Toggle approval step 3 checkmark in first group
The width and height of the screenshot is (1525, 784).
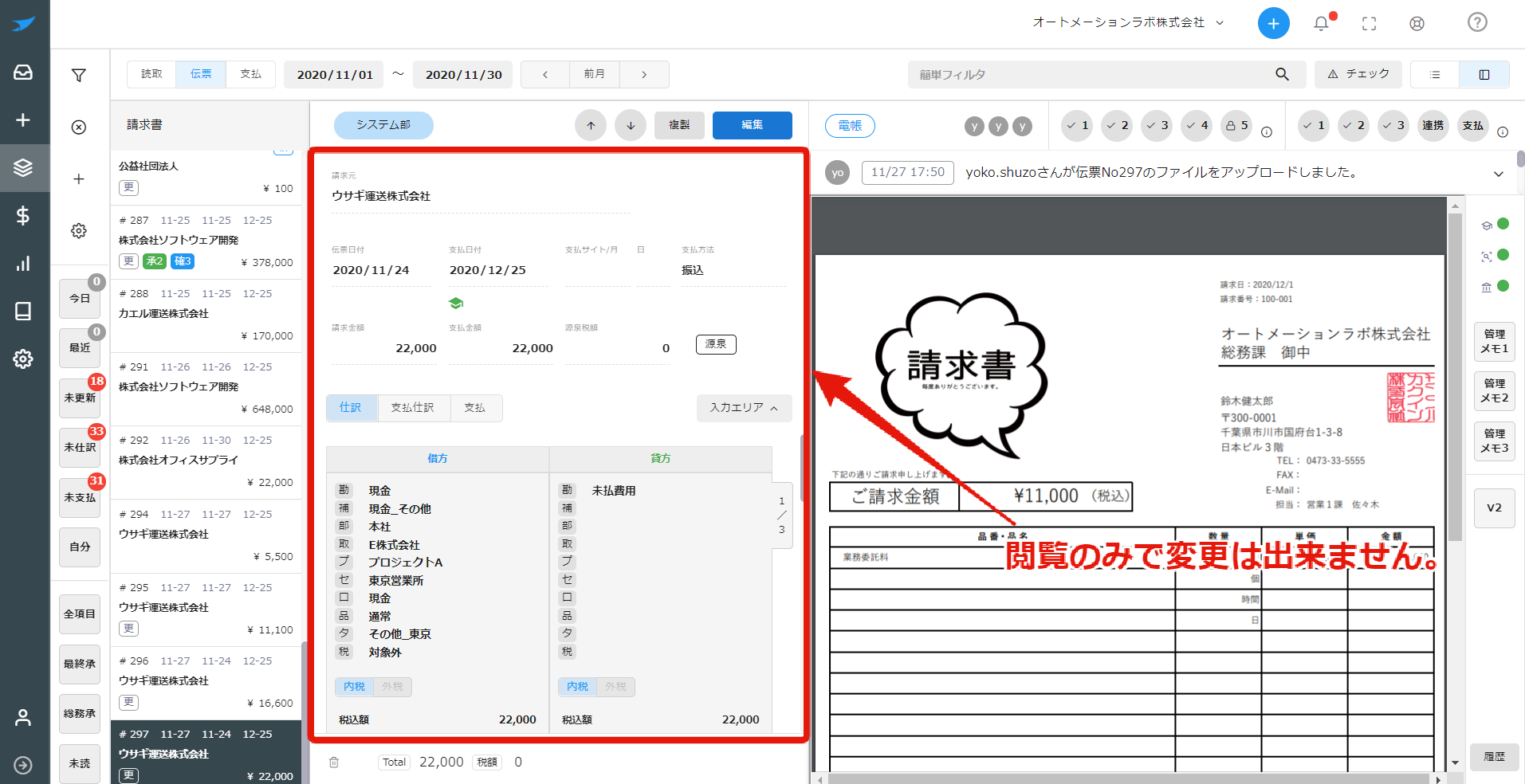(1157, 126)
